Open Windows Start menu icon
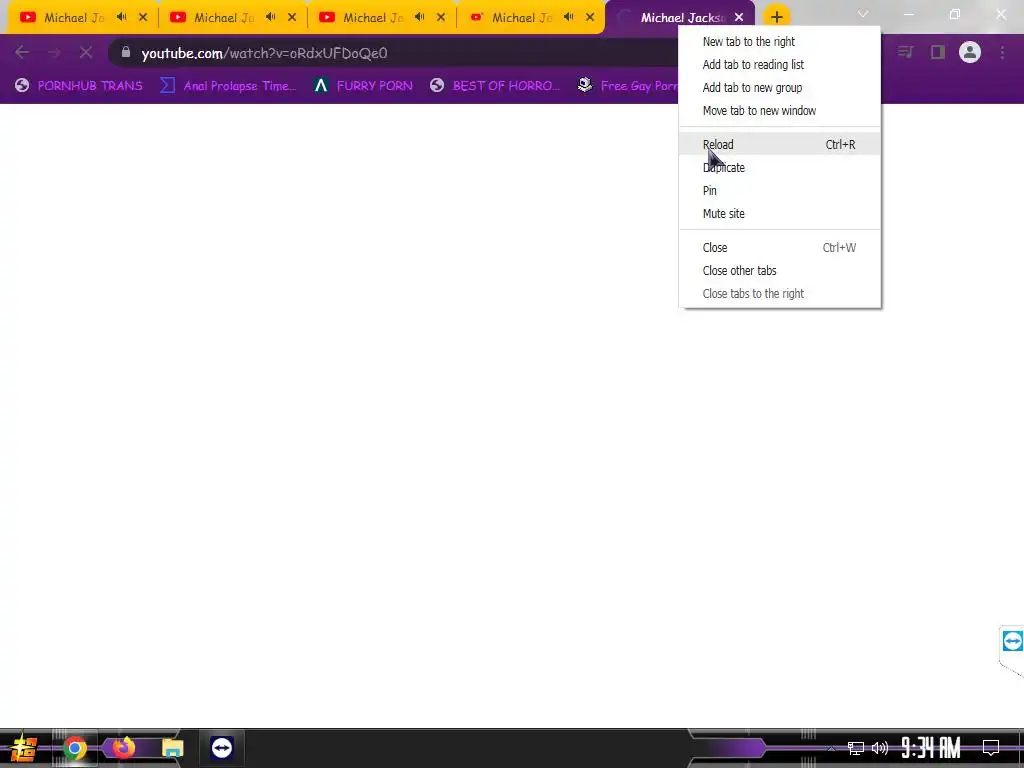Viewport: 1024px width, 768px height. click(x=24, y=748)
